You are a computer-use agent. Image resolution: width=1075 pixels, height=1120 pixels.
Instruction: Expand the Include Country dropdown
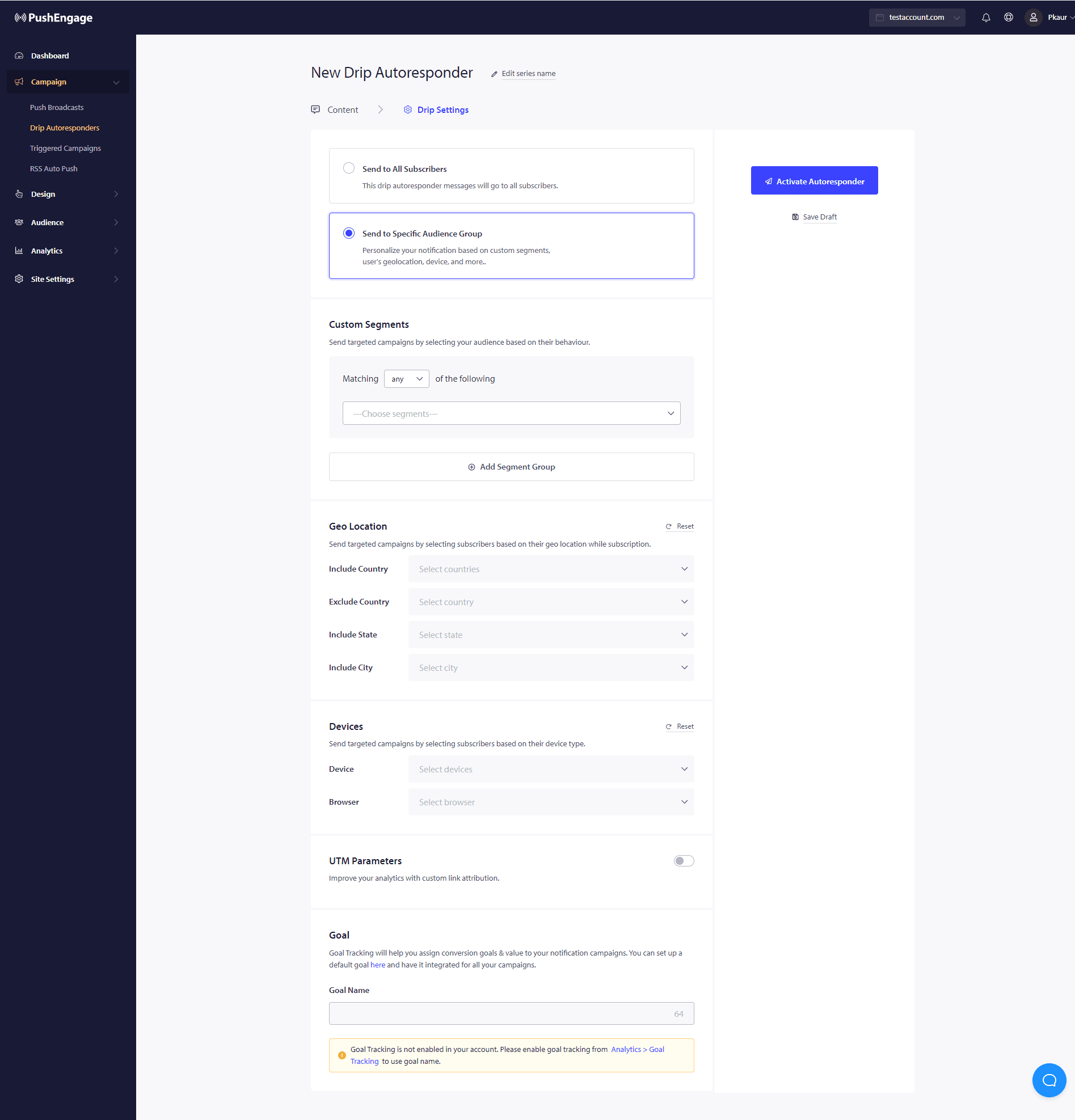(551, 569)
